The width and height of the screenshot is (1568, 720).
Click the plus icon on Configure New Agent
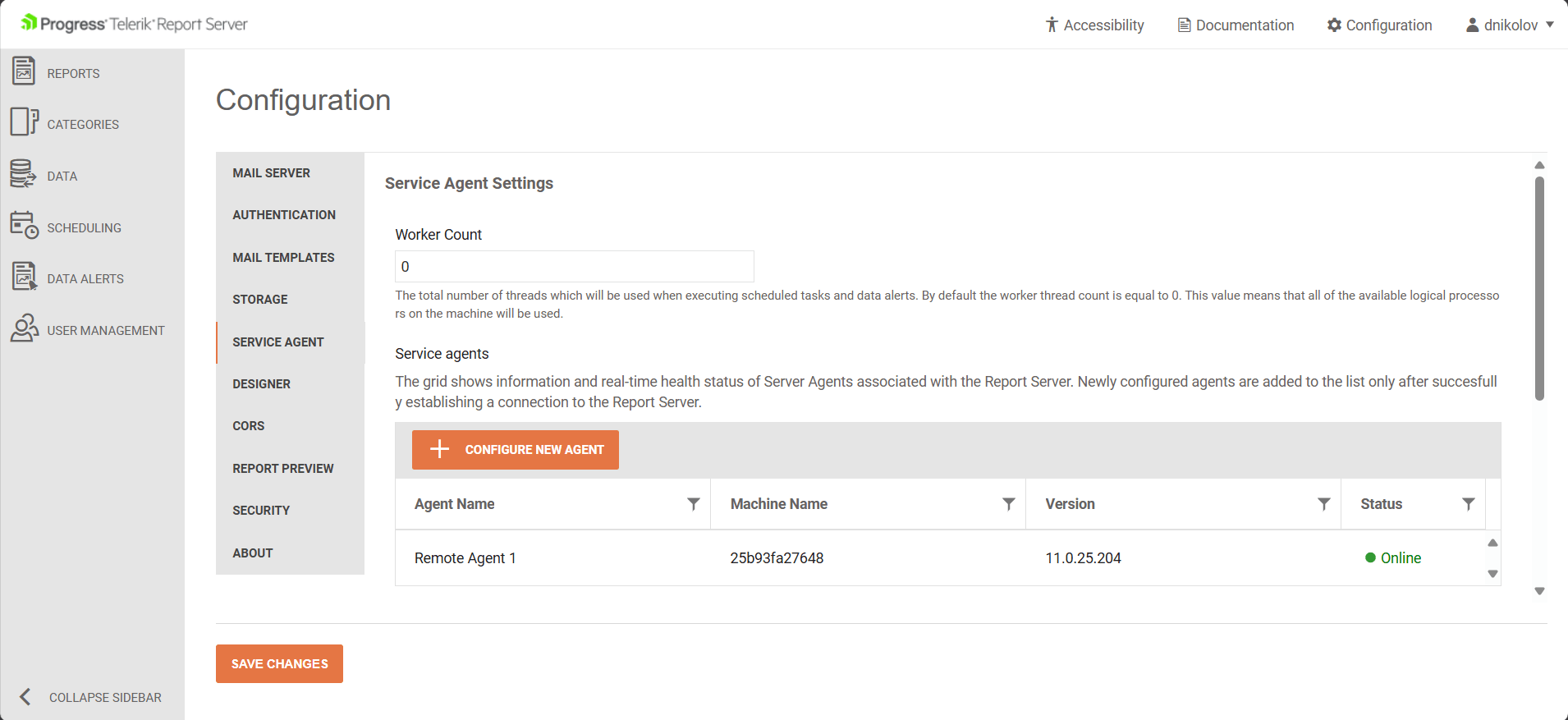440,449
